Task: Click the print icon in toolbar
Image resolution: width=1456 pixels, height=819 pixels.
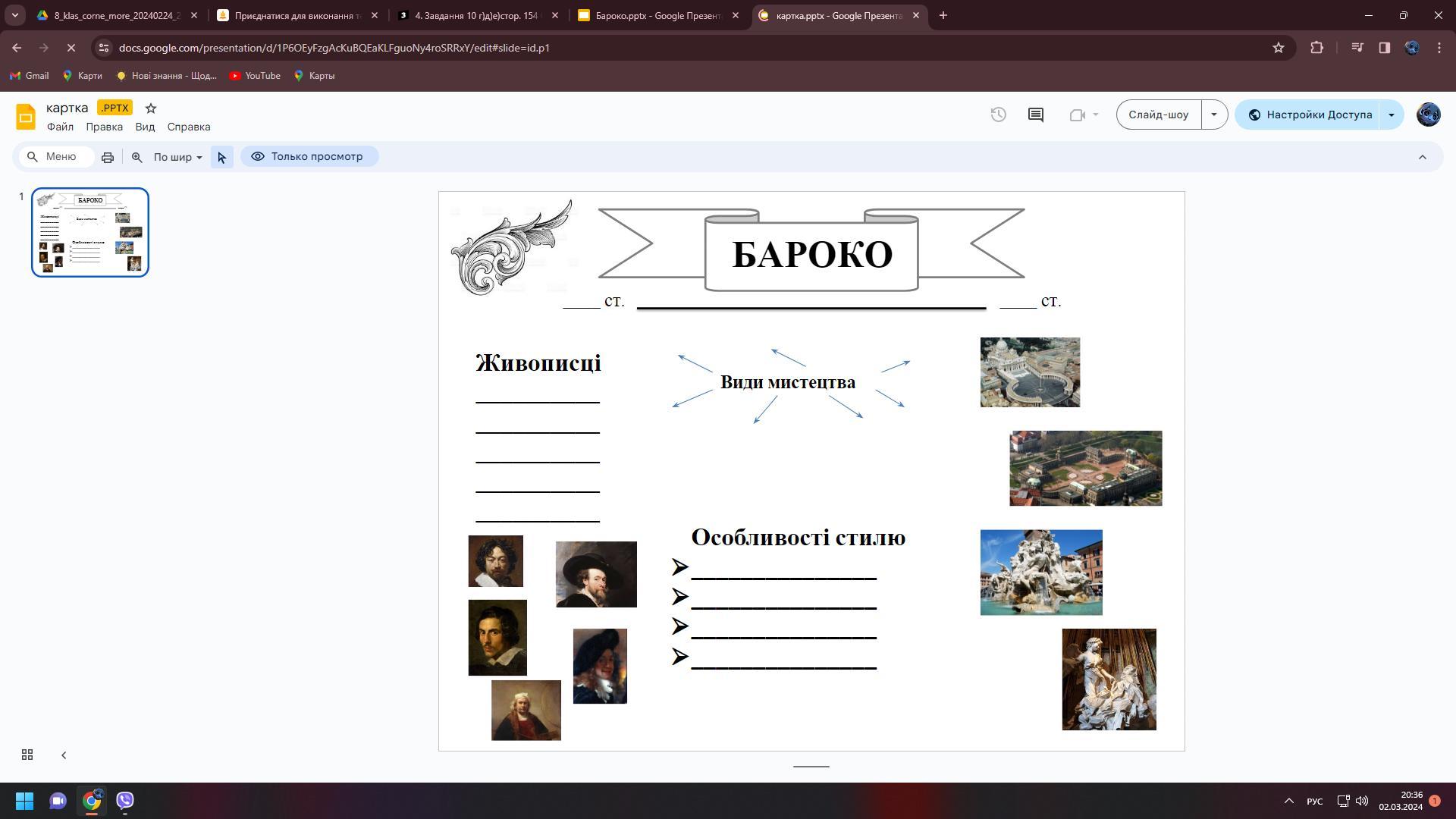Action: (x=108, y=157)
